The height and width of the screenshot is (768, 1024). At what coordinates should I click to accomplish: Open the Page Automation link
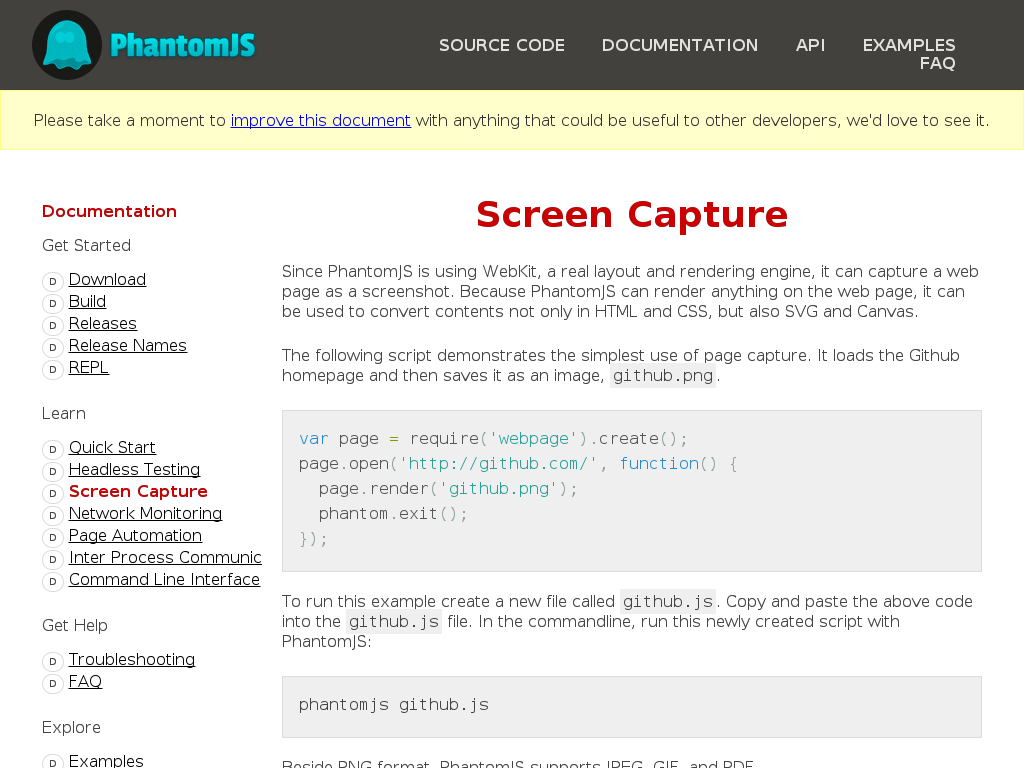pyautogui.click(x=135, y=536)
